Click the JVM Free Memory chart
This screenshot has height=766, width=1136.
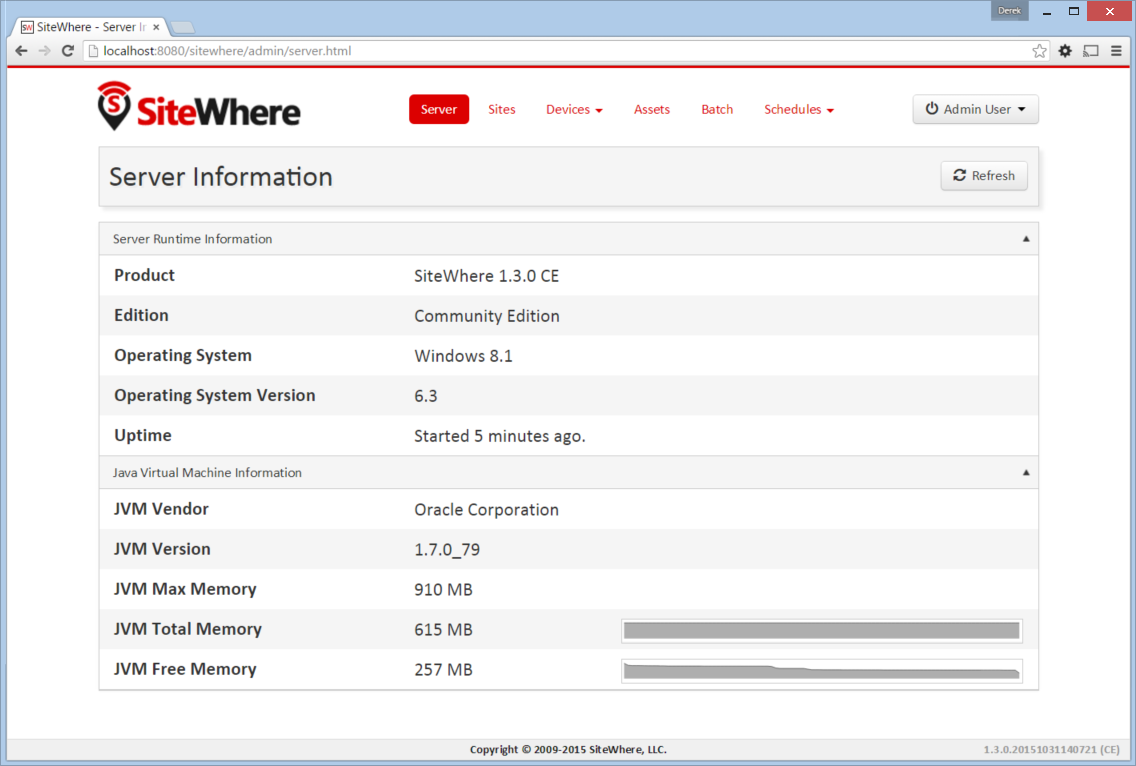[822, 671]
